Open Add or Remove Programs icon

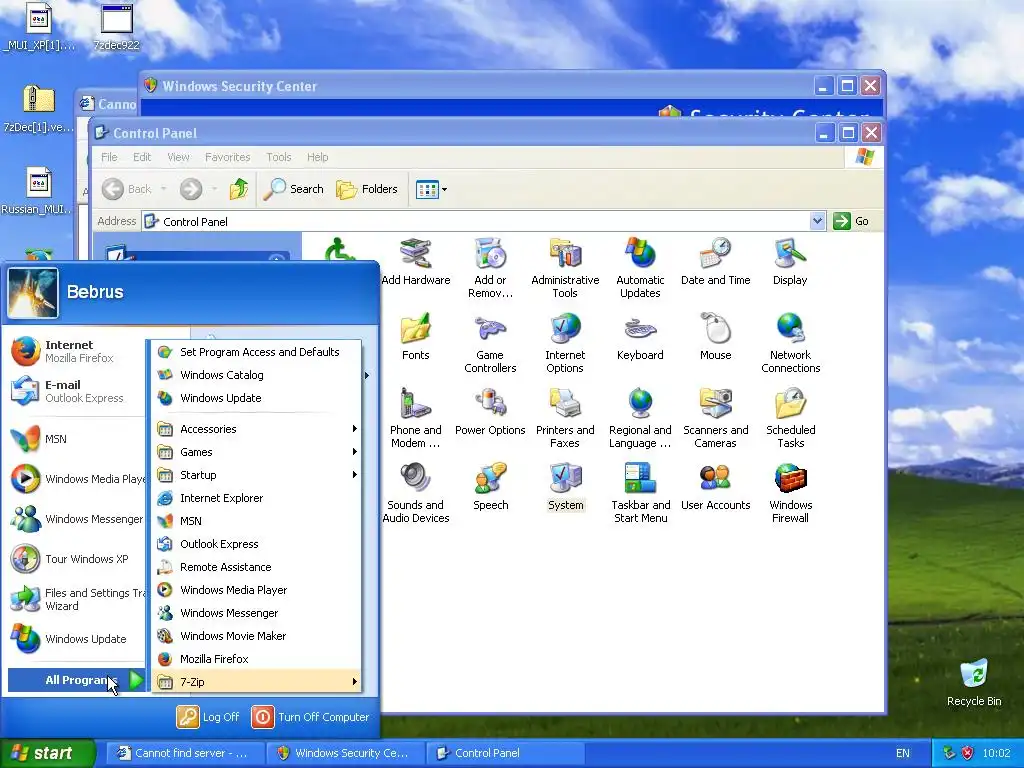coord(490,268)
